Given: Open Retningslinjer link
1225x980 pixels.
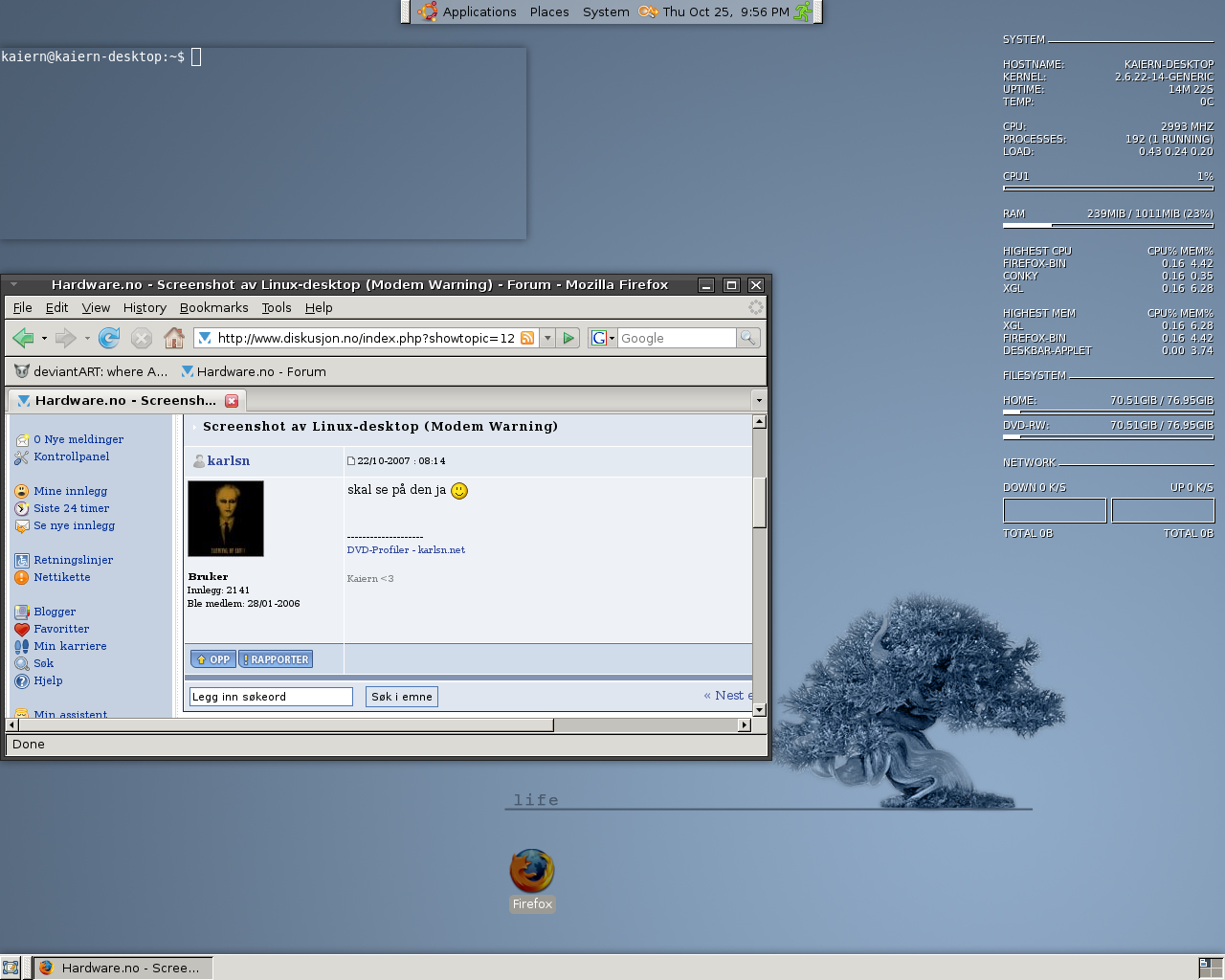Looking at the screenshot, I should pos(74,560).
